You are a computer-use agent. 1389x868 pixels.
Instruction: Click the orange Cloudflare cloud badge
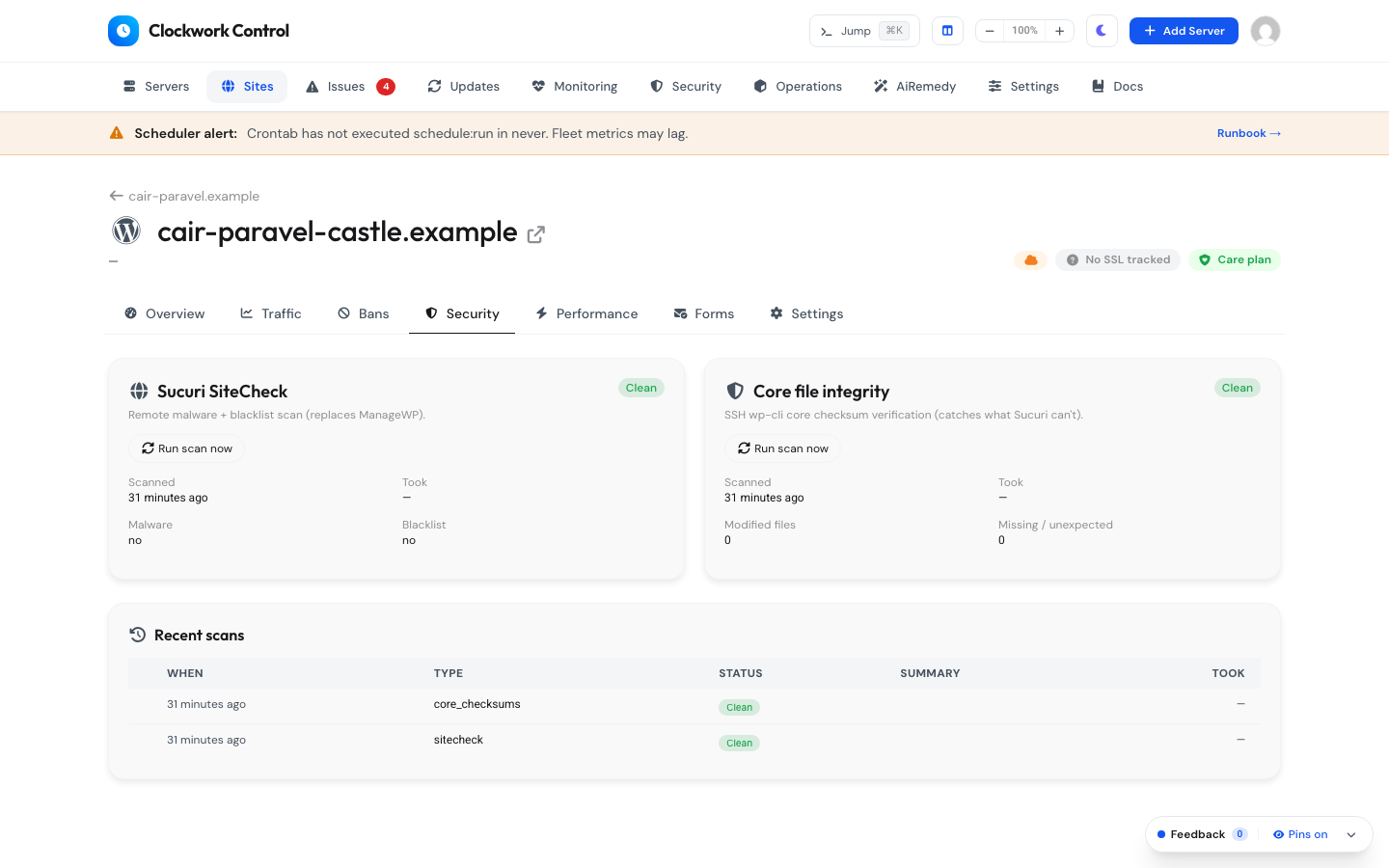[1030, 259]
